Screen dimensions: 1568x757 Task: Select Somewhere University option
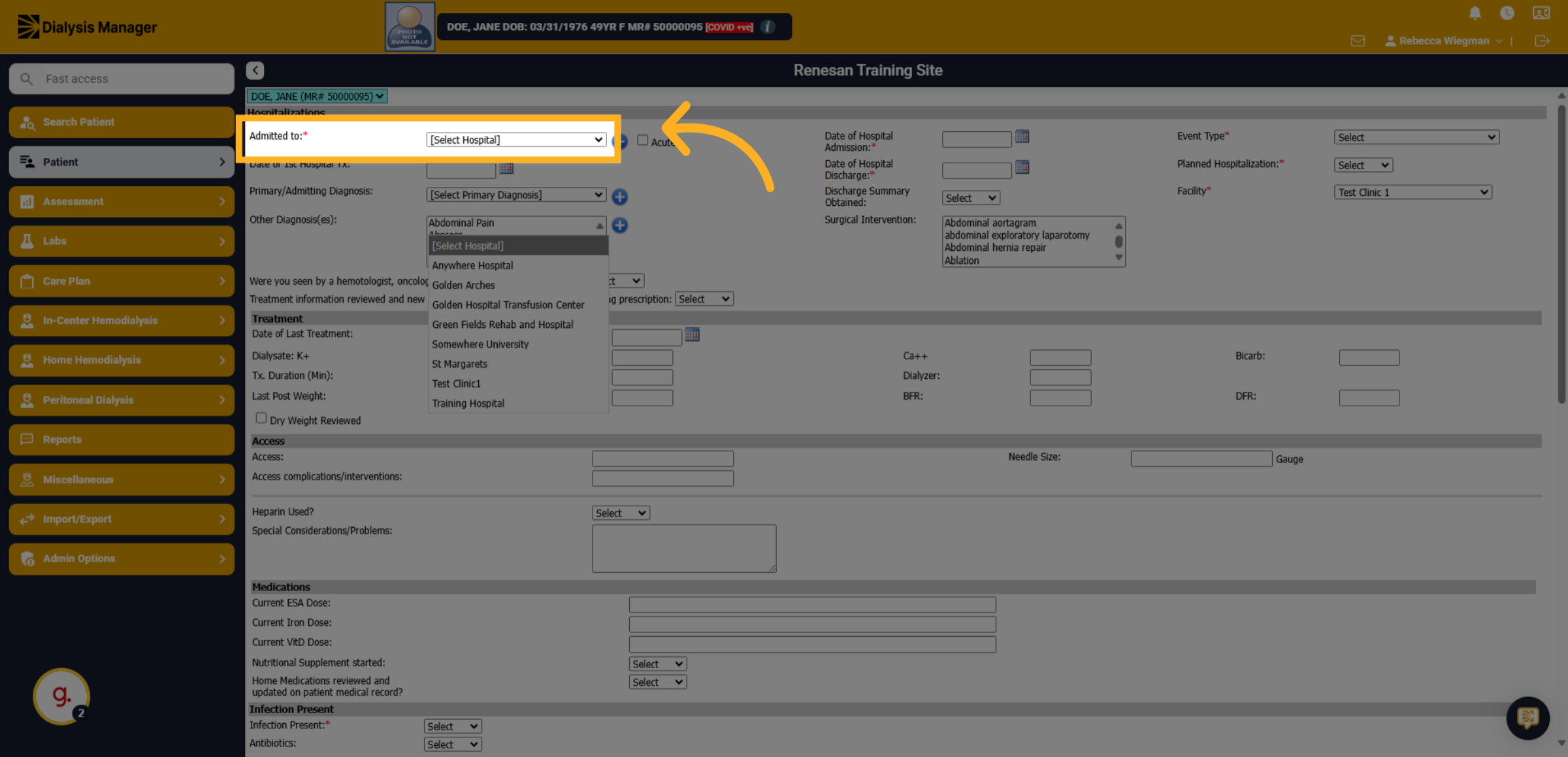click(518, 344)
